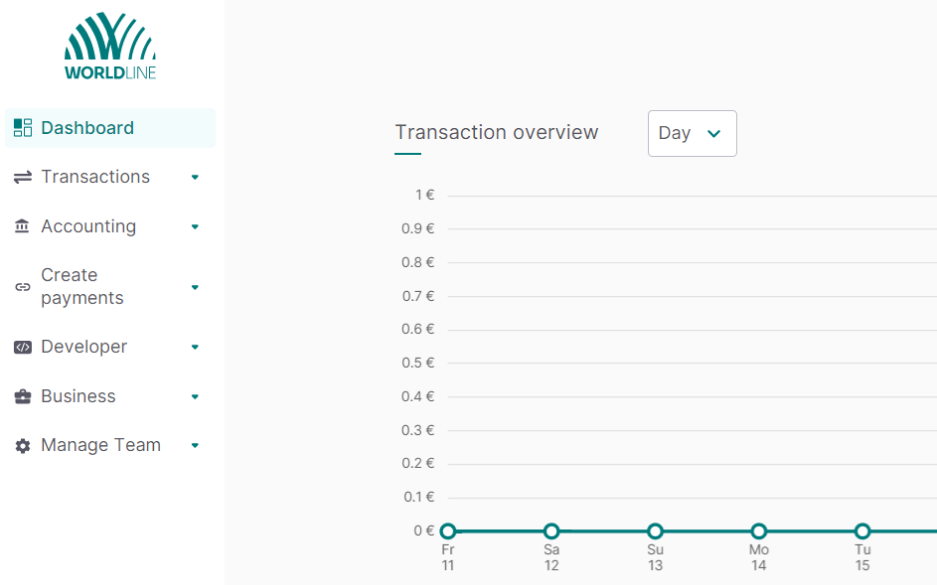The image size is (937, 585).
Task: Expand the Developer submenu arrow
Action: pos(195,347)
